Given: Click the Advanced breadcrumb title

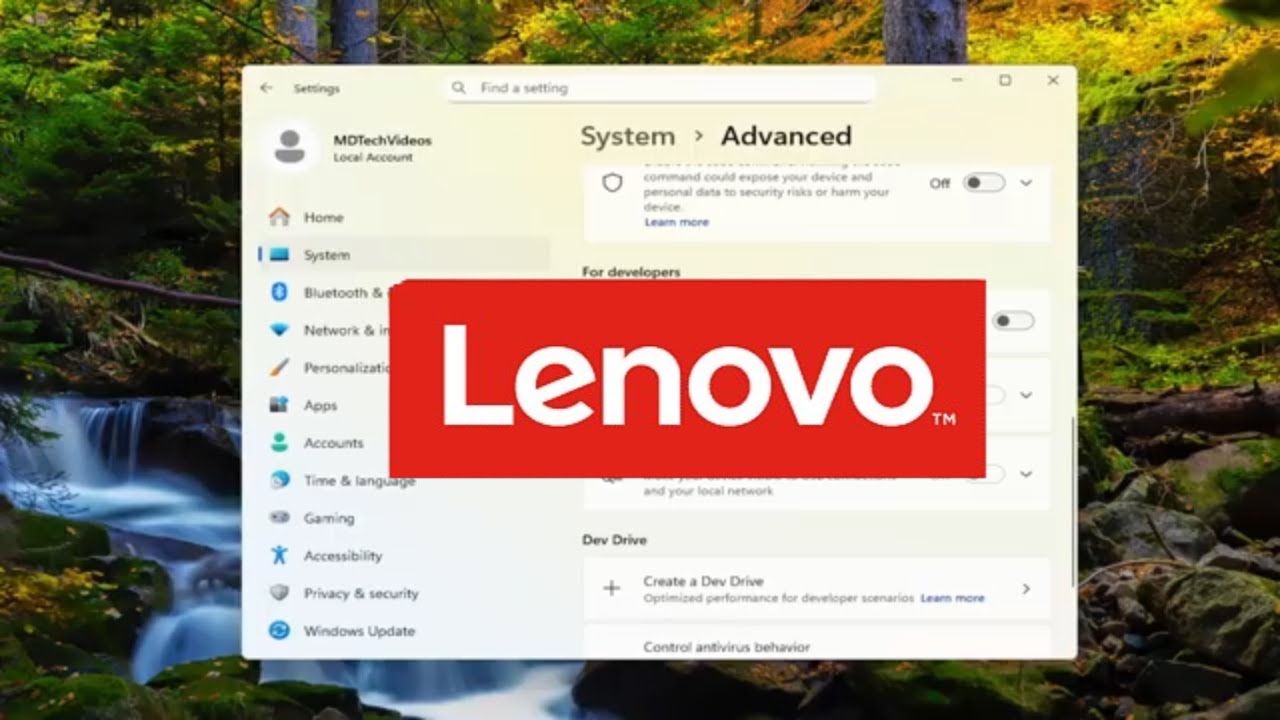Looking at the screenshot, I should pyautogui.click(x=786, y=136).
